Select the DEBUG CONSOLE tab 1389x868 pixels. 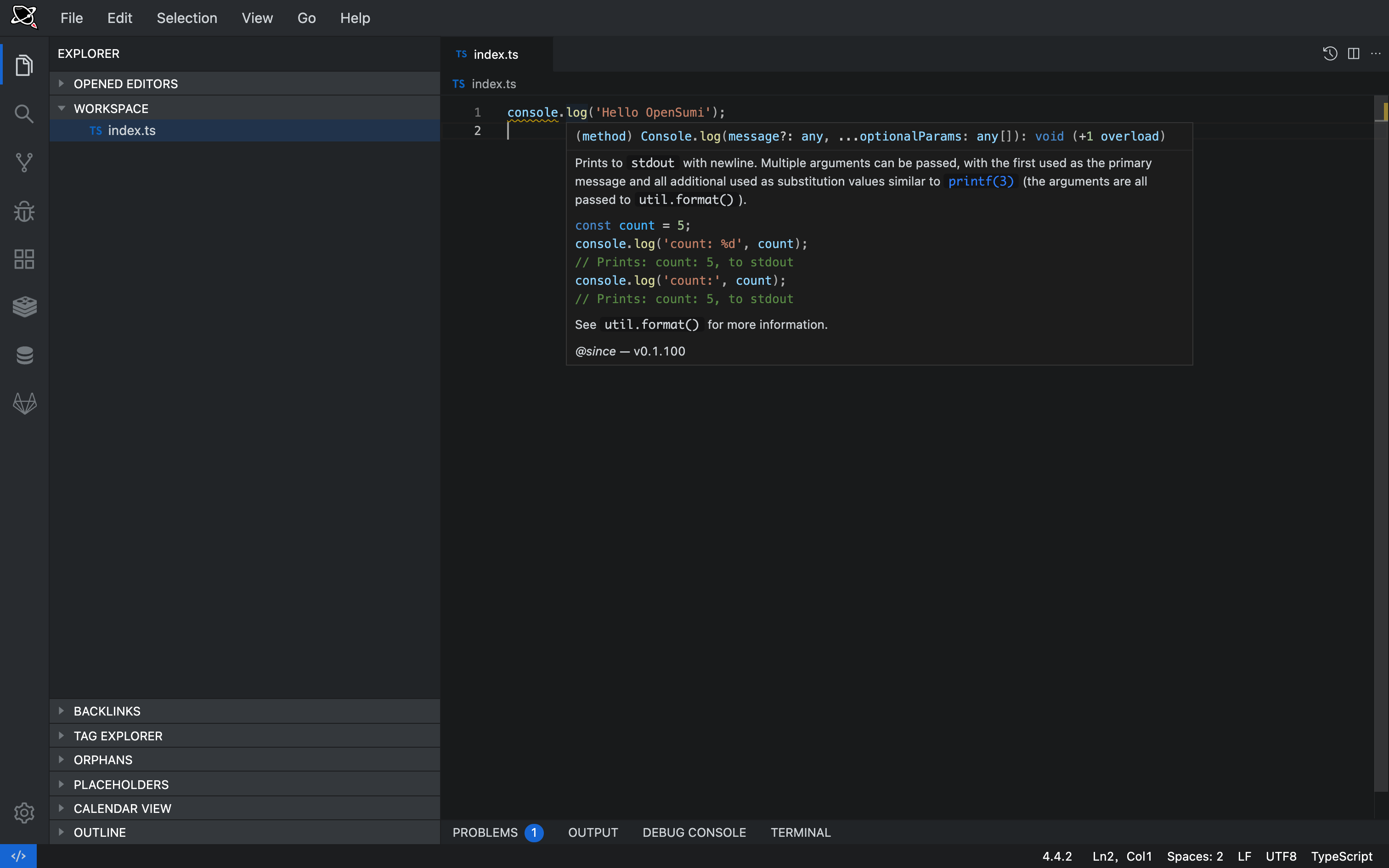694,831
